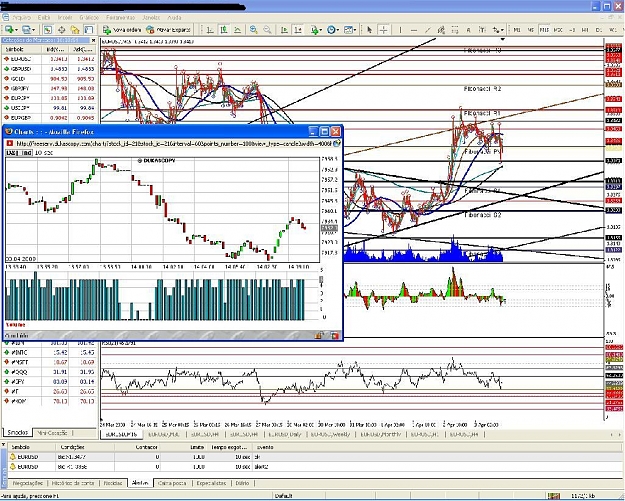Switch to Histórico de conta tab

[x=73, y=483]
